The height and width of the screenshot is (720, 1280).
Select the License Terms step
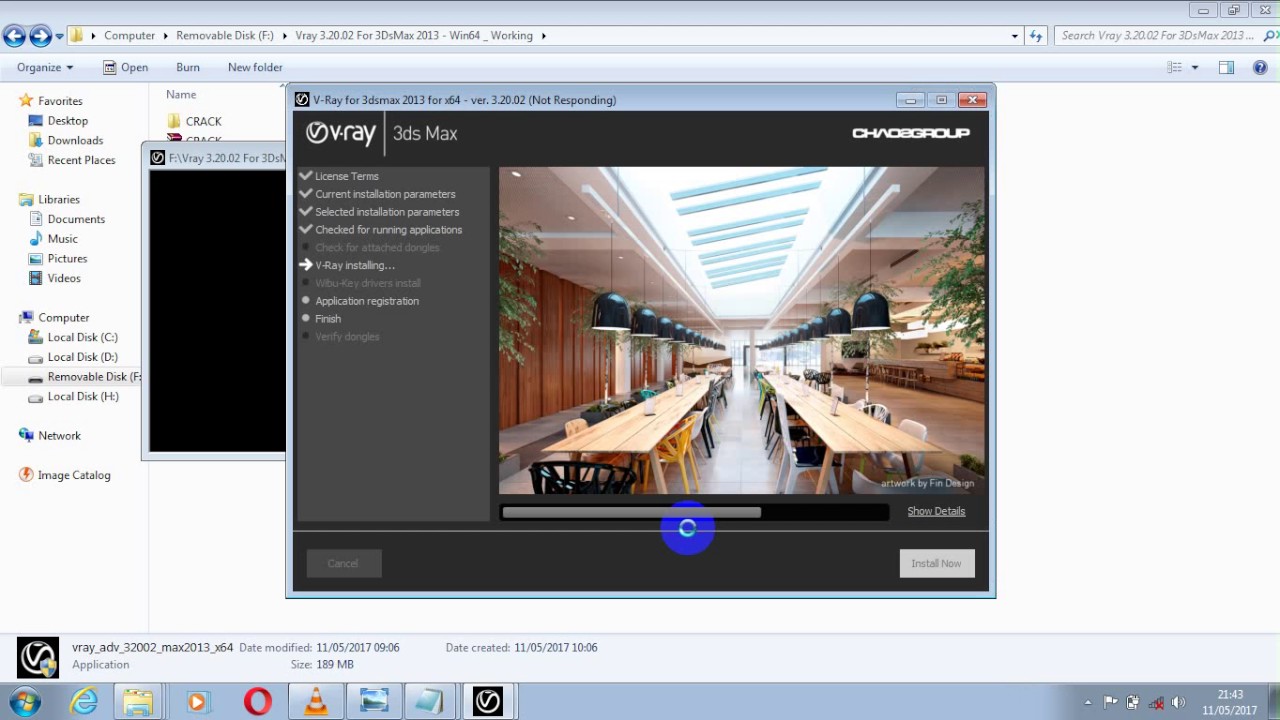point(346,176)
